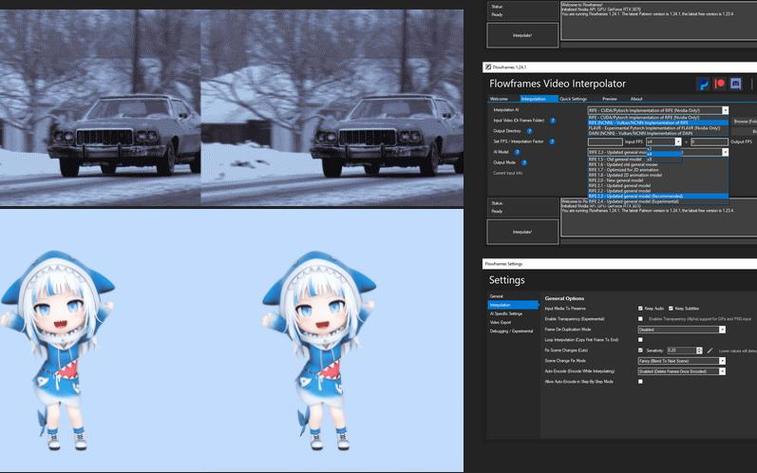757x473 pixels.
Task: Enable the Loop Interpolation checkbox
Action: pyautogui.click(x=640, y=340)
